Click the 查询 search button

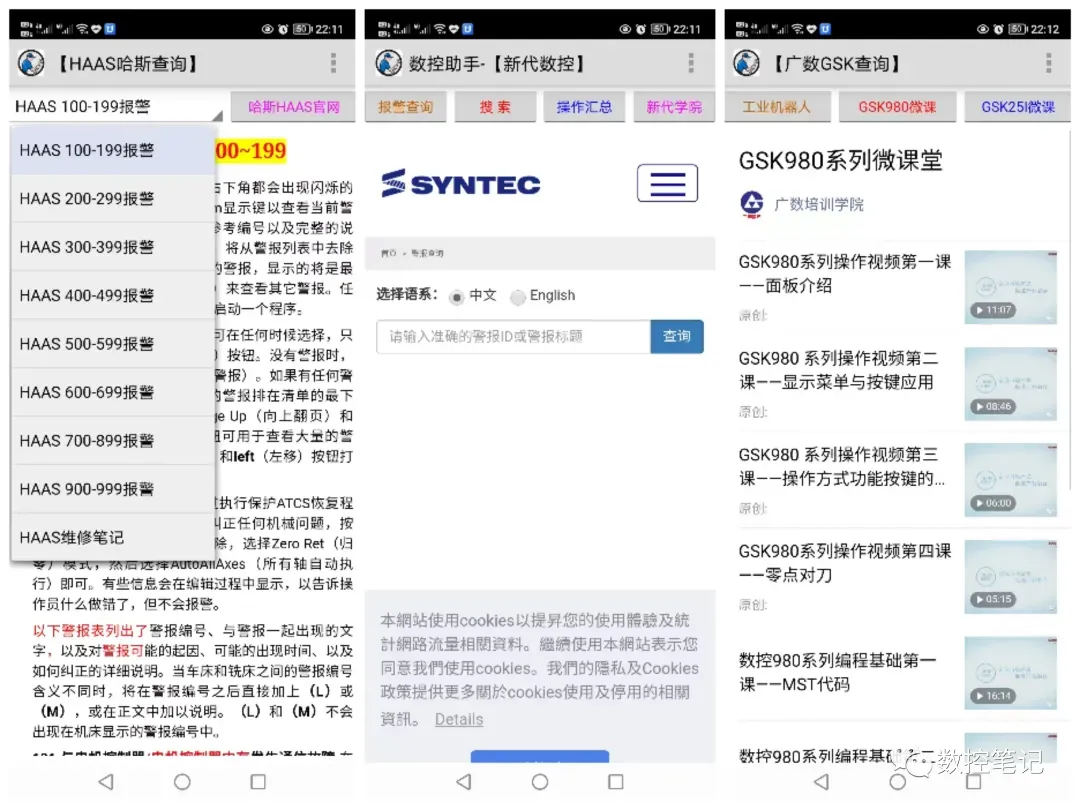point(676,336)
